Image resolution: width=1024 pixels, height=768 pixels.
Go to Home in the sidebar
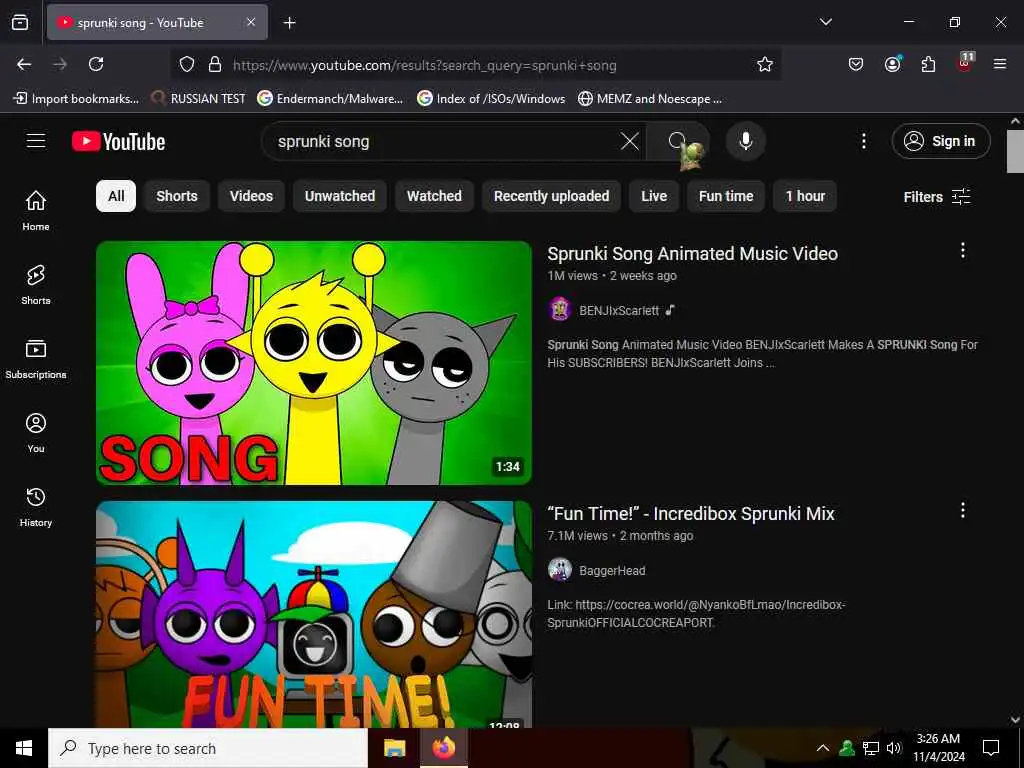click(36, 210)
